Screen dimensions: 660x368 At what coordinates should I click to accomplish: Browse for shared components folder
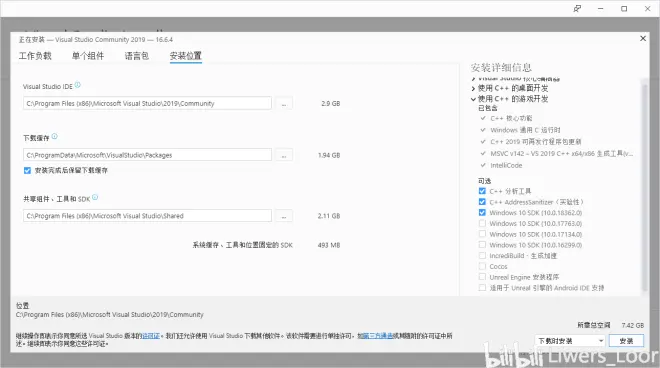pos(284,216)
